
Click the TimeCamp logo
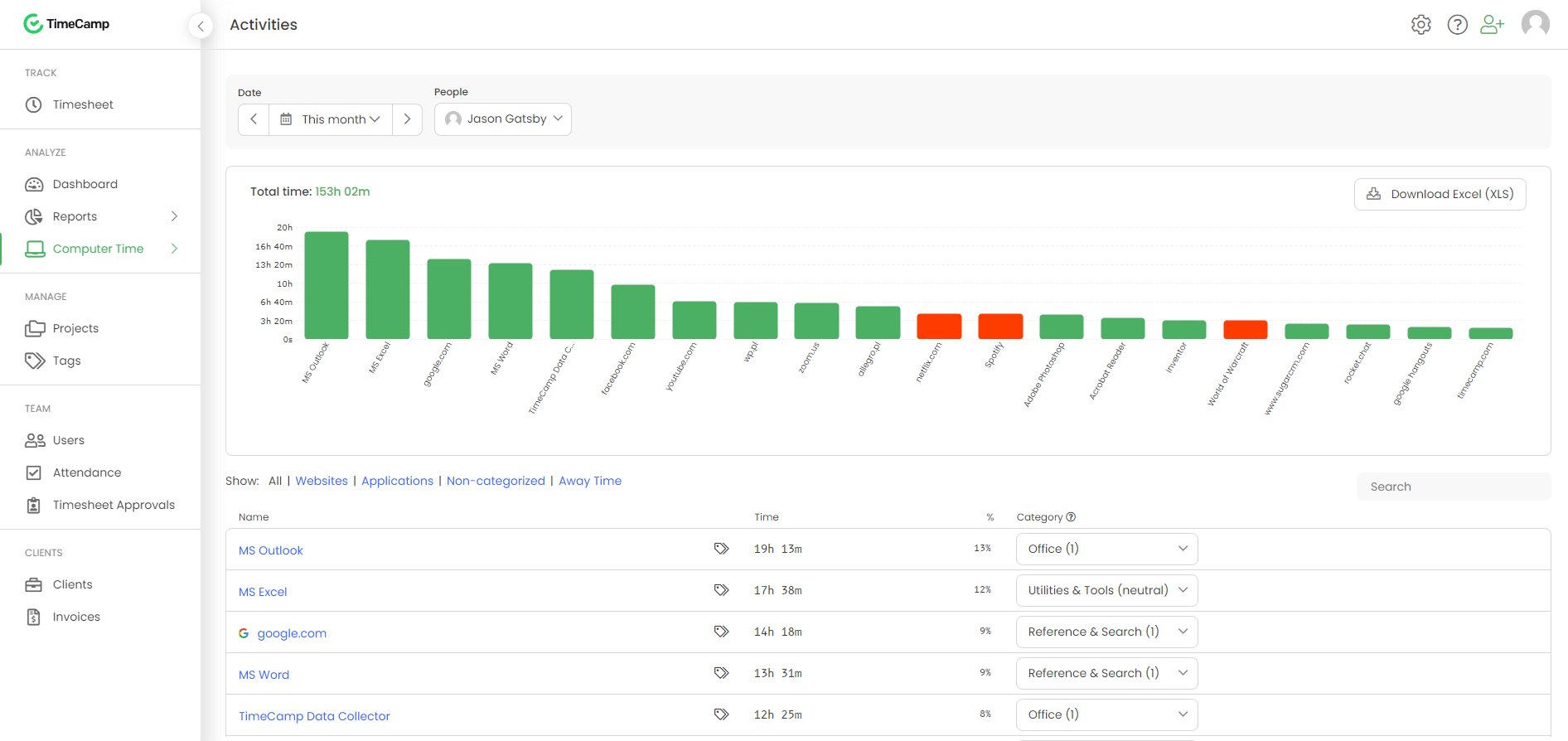click(x=67, y=24)
